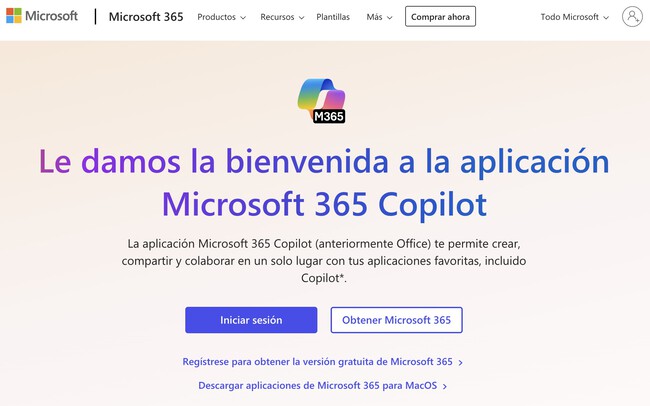Viewport: 650px width, 406px height.
Task: Click the chevron beside Recursos
Action: [x=303, y=18]
